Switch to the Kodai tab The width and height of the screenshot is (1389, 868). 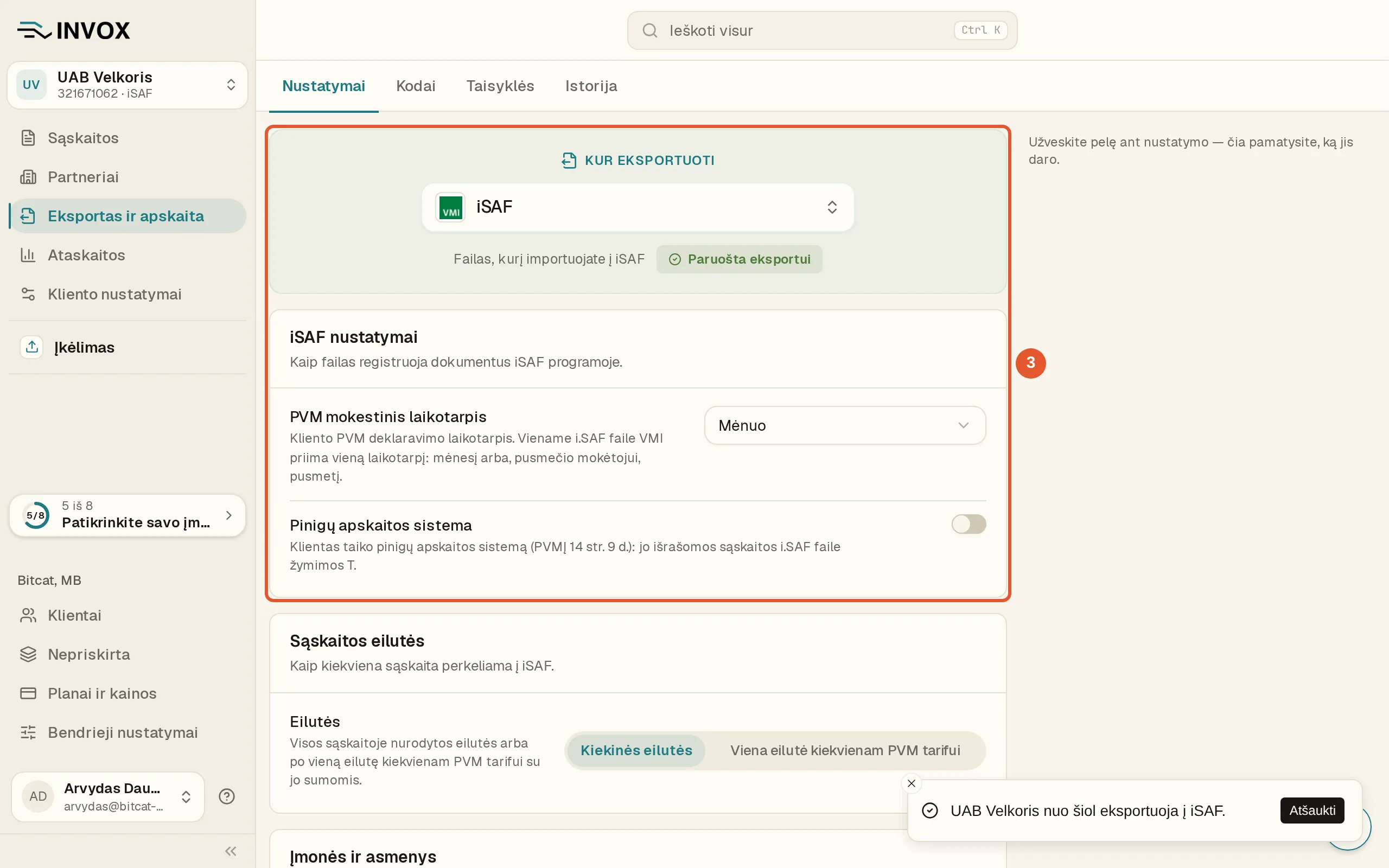[416, 86]
